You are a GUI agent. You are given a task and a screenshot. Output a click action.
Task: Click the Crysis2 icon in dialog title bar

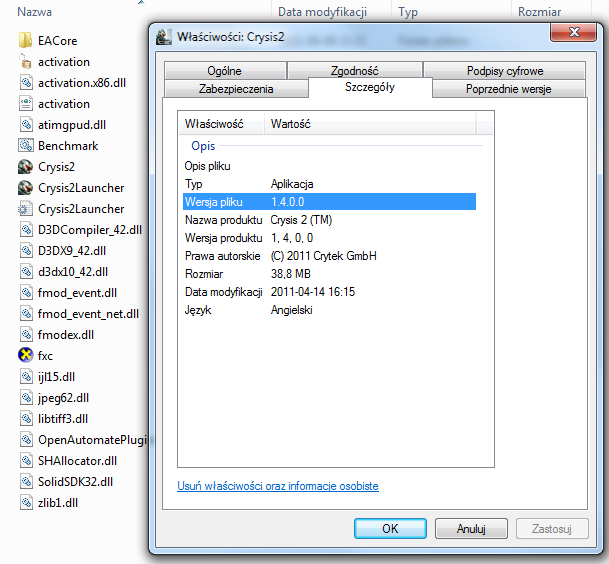(x=164, y=37)
